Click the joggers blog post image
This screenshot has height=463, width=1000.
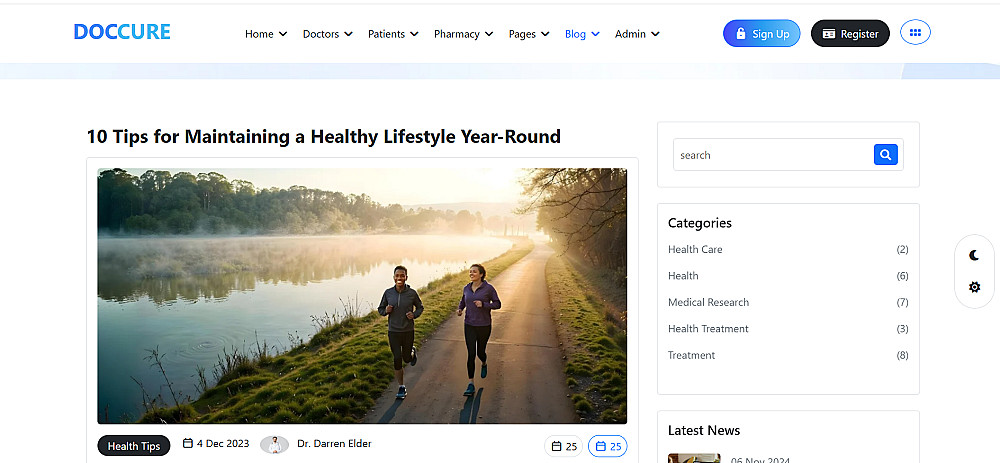point(362,296)
